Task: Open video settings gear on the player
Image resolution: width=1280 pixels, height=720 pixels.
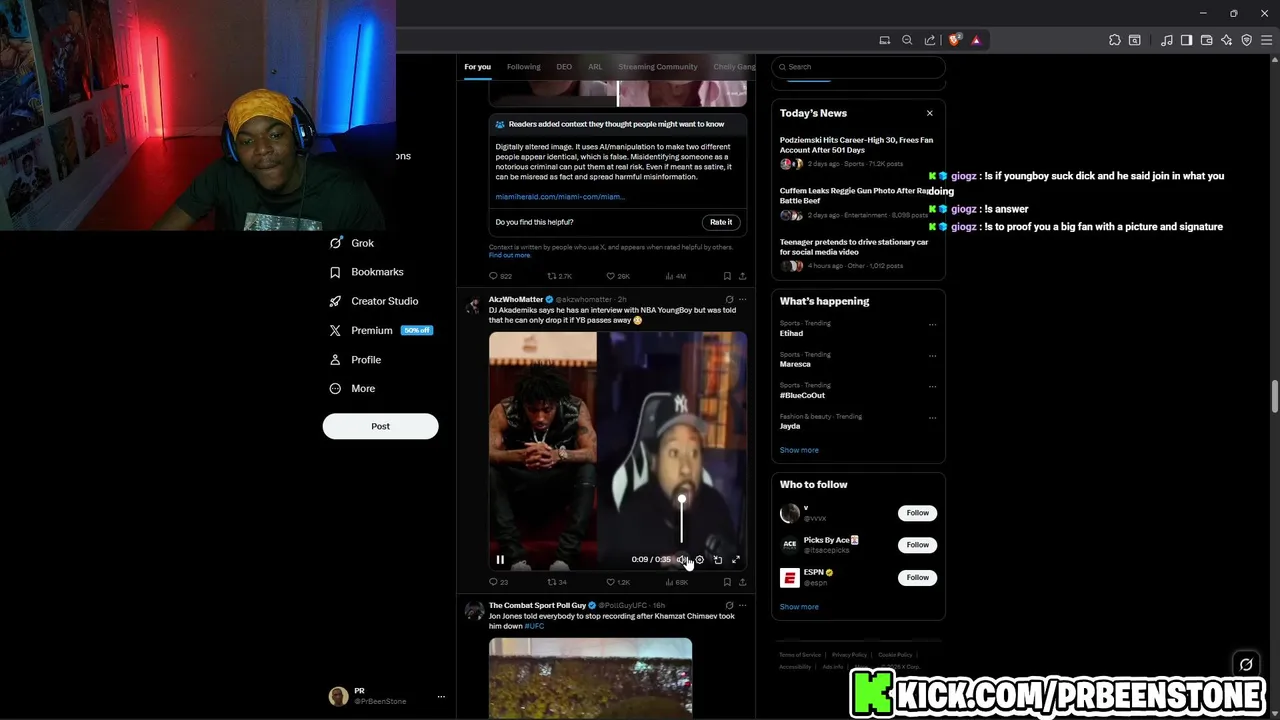Action: pos(700,560)
